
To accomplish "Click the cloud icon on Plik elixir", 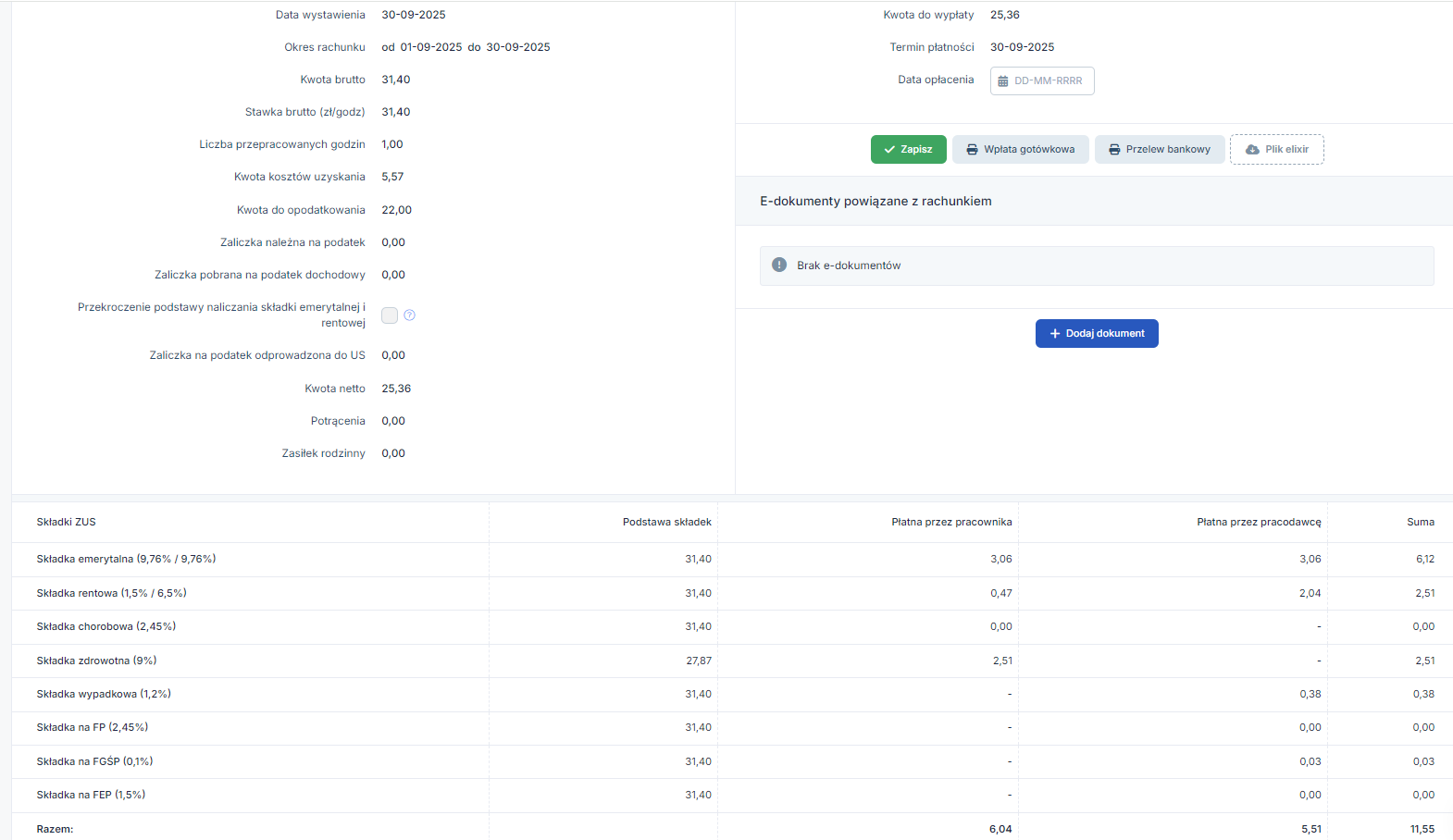I will [1252, 150].
